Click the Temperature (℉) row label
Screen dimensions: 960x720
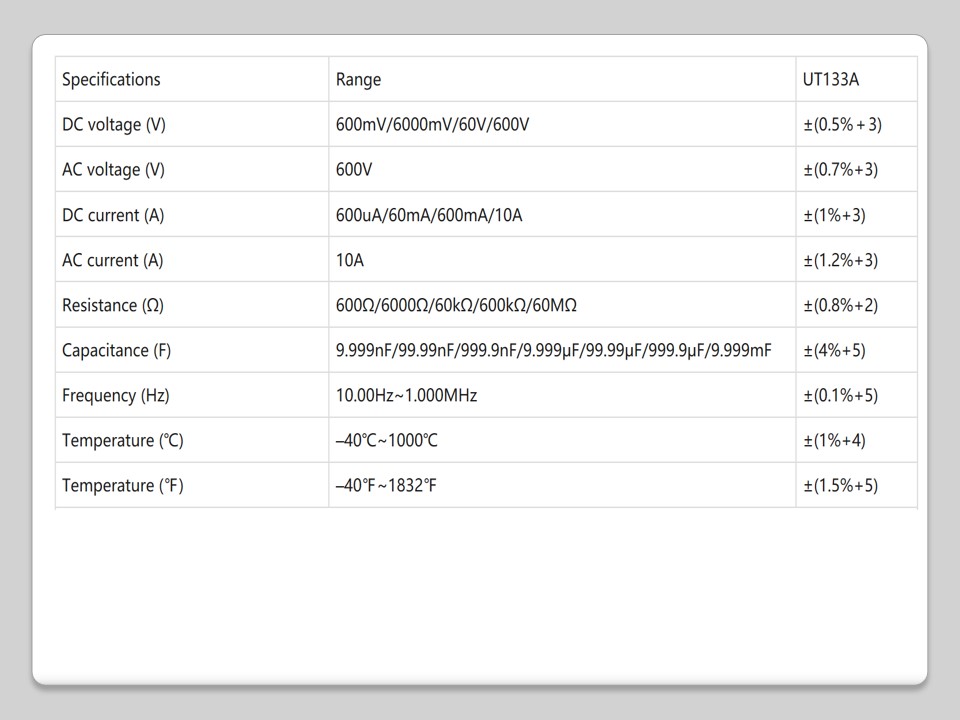point(123,485)
